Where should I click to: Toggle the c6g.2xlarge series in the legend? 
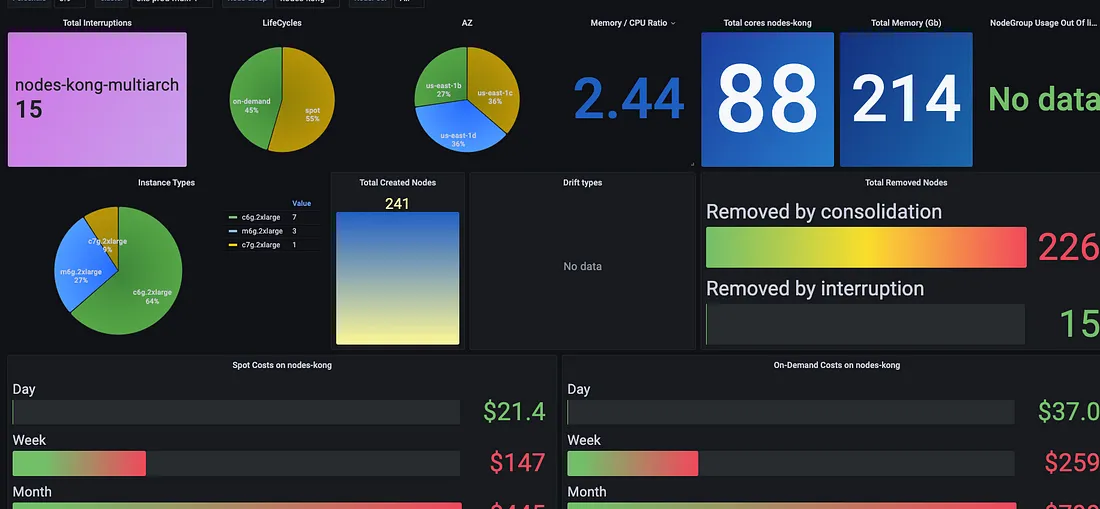[x=256, y=217]
